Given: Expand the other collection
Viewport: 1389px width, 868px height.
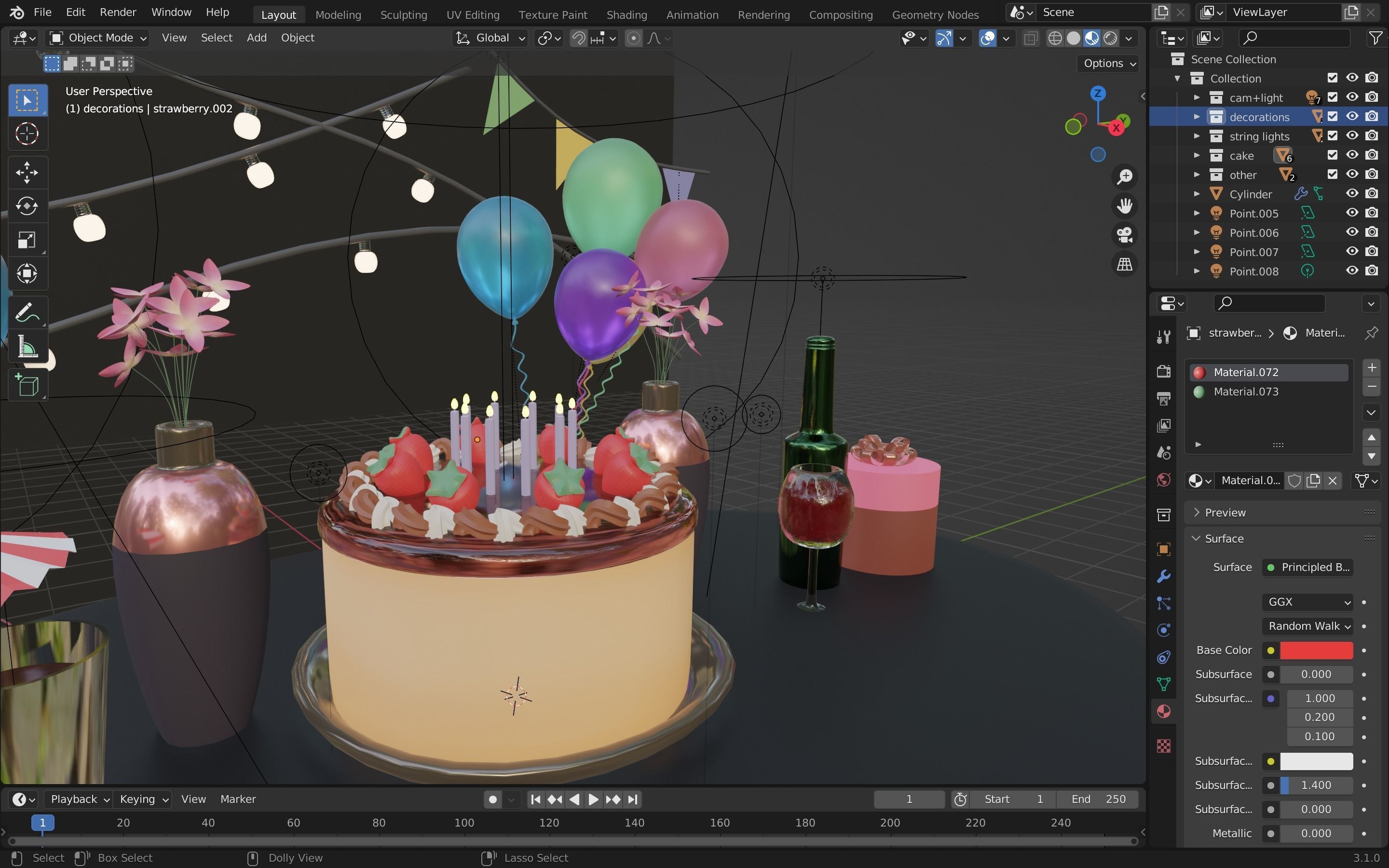Looking at the screenshot, I should tap(1197, 175).
